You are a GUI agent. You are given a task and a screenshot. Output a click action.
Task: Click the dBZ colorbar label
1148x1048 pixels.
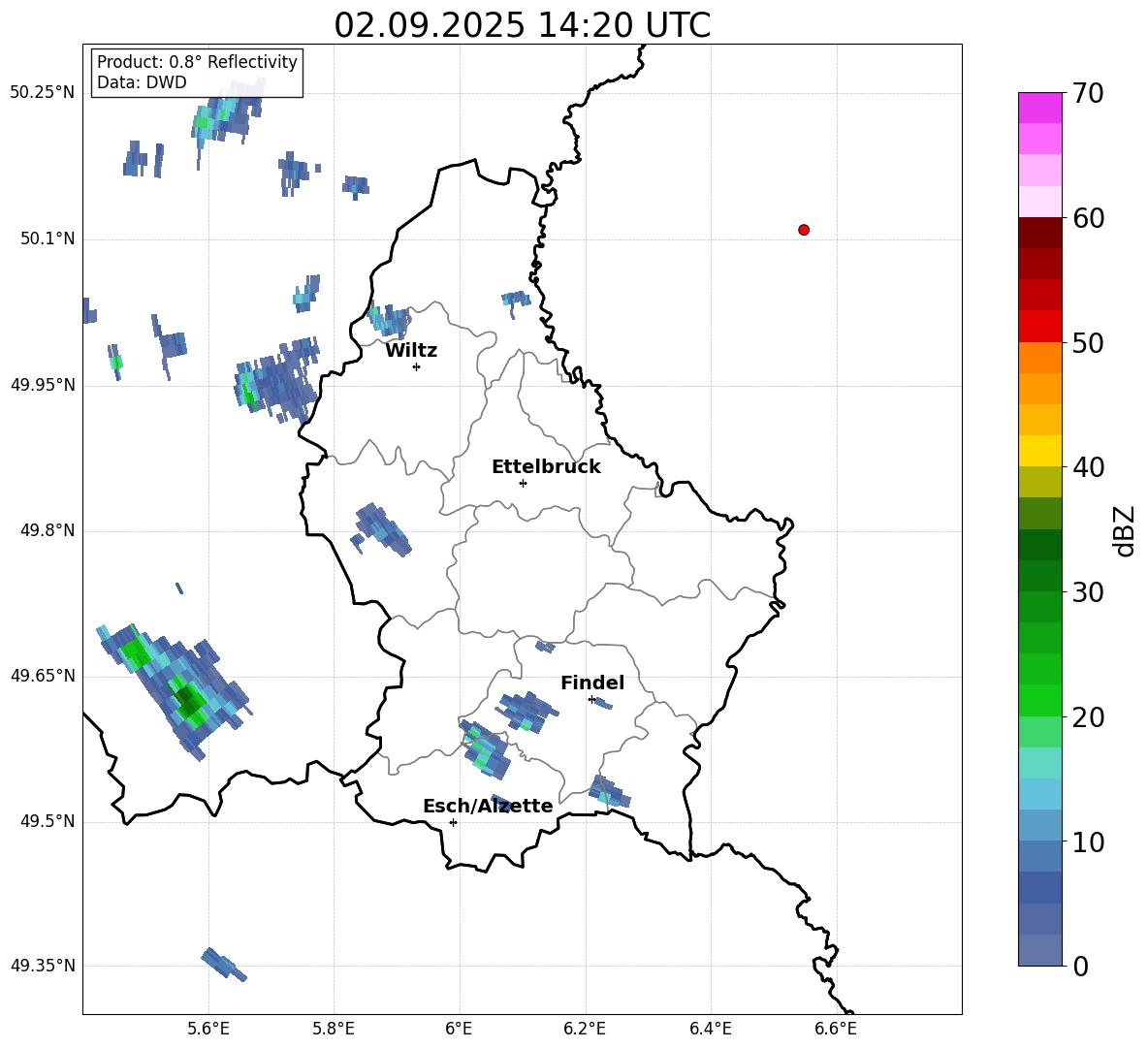tap(1125, 530)
